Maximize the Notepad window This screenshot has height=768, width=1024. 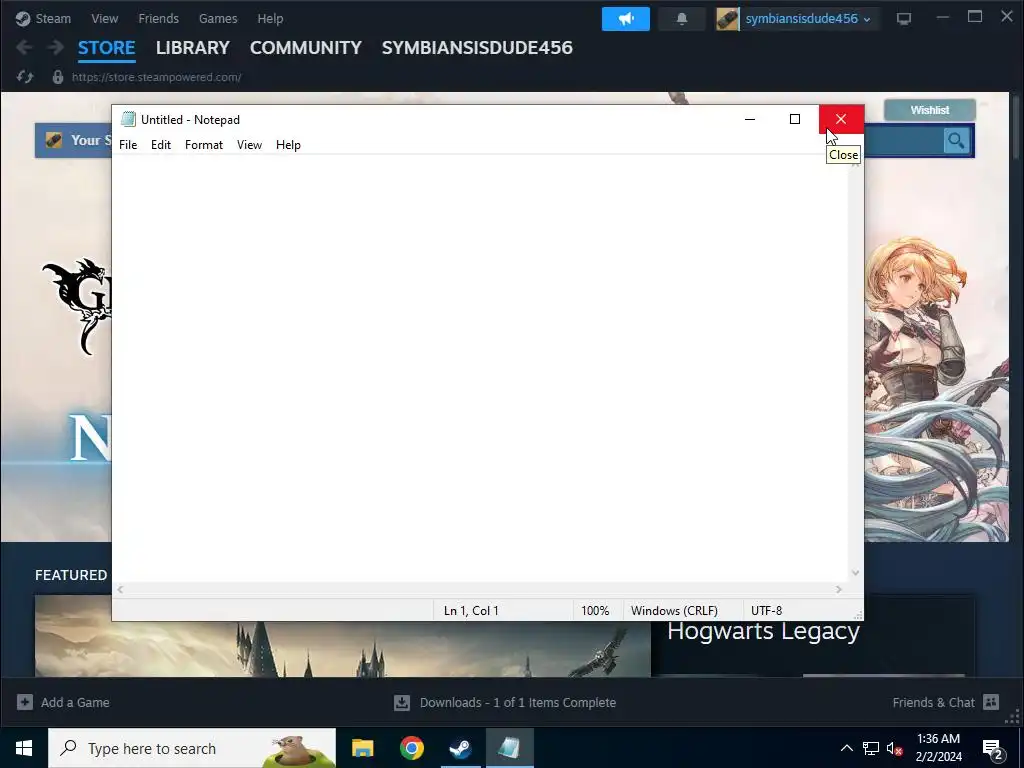(795, 119)
